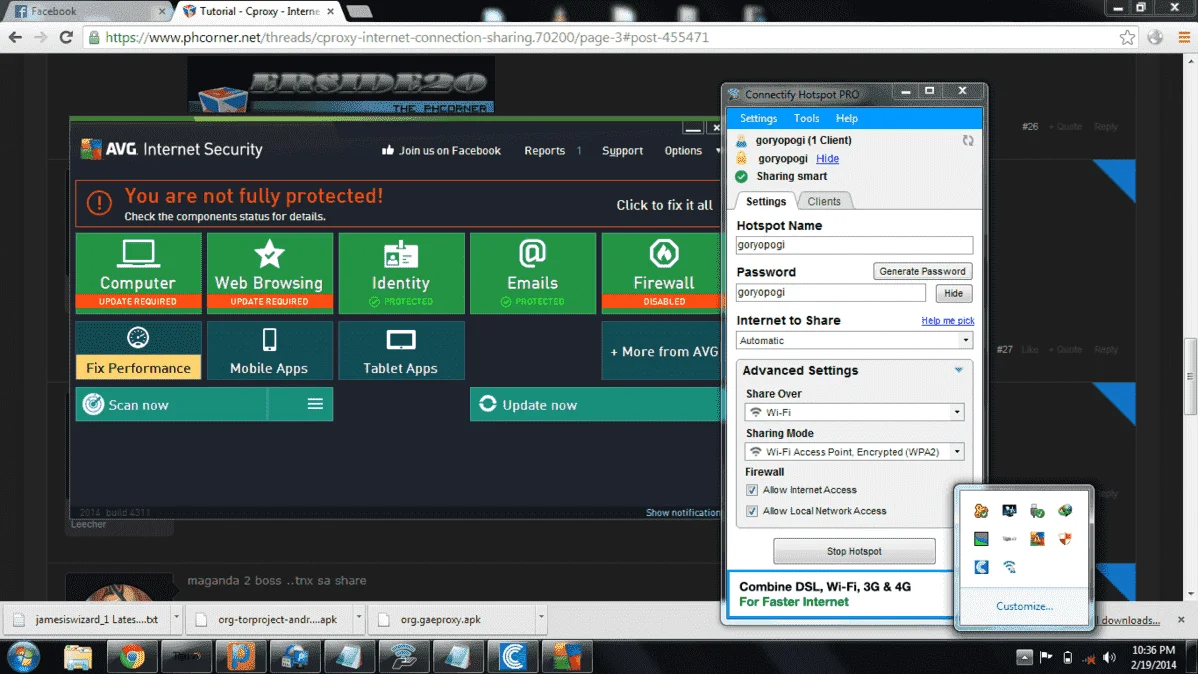Screen dimensions: 1198x674
Task: Toggle Allow Internet Access checkbox
Action: (752, 490)
